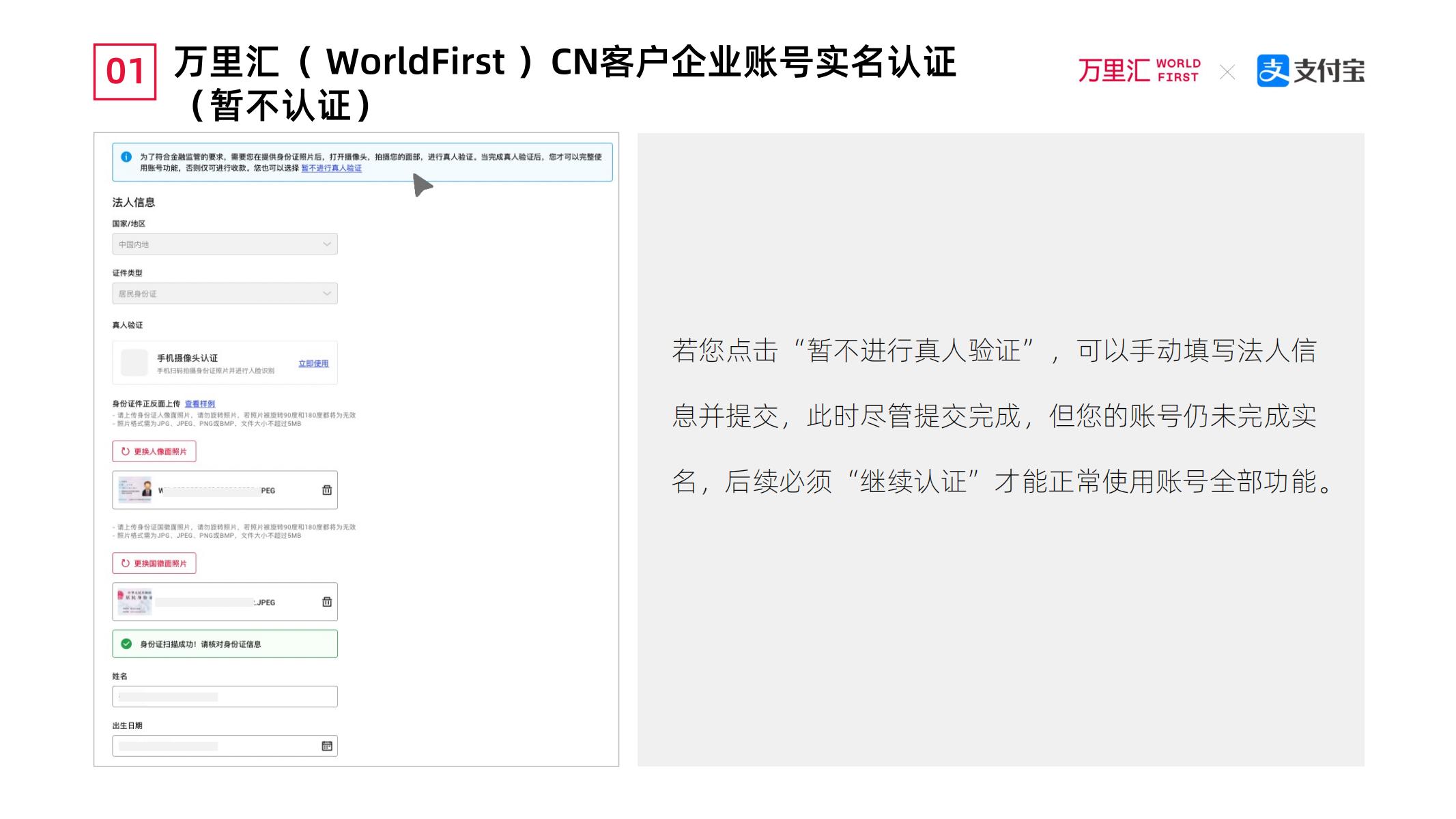
Task: Delete the national emblem side photo with trash icon
Action: [x=327, y=602]
